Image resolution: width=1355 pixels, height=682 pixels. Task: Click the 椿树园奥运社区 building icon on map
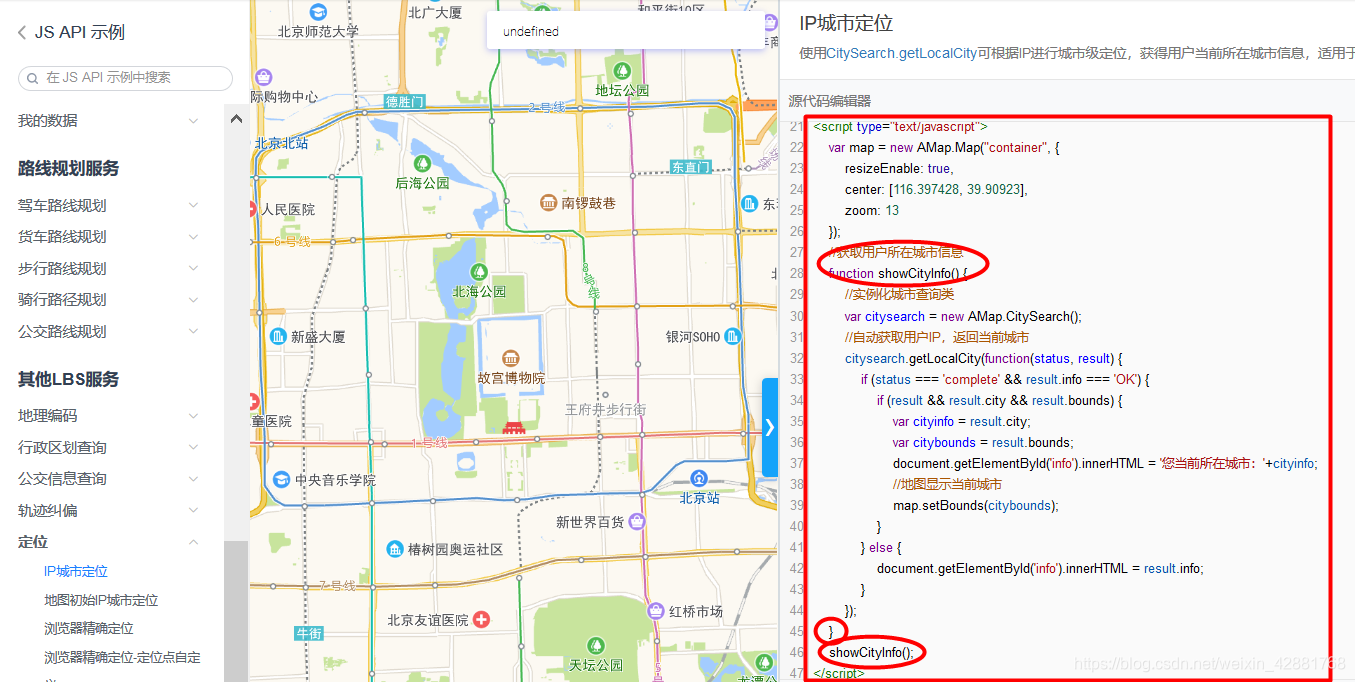pos(395,549)
